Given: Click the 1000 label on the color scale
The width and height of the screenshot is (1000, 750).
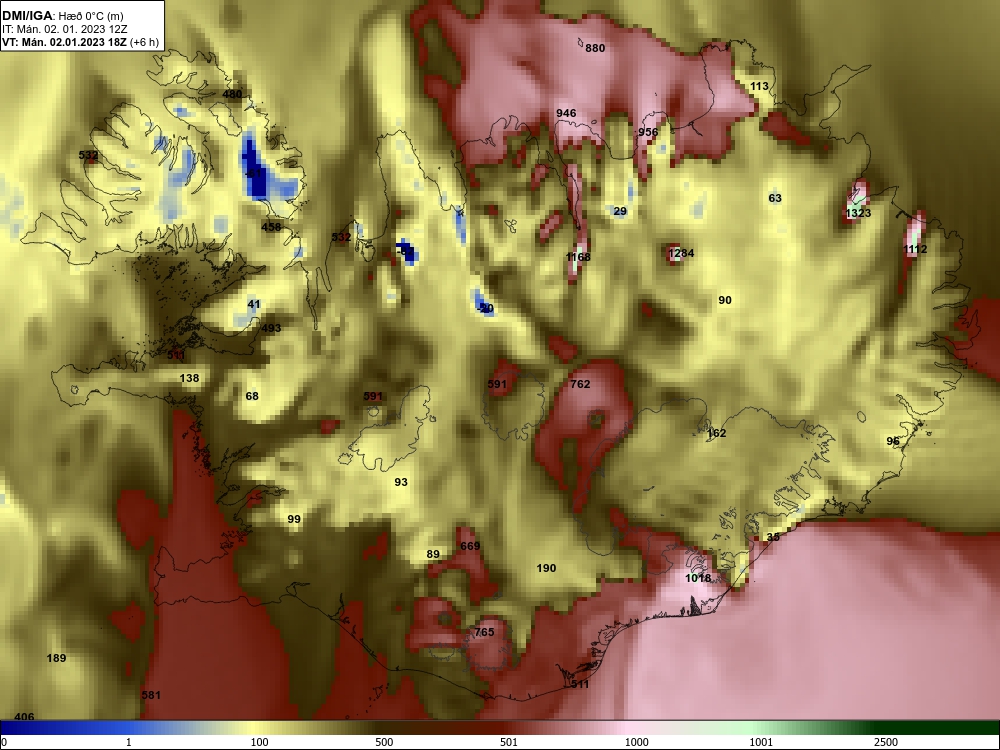Looking at the screenshot, I should (636, 742).
